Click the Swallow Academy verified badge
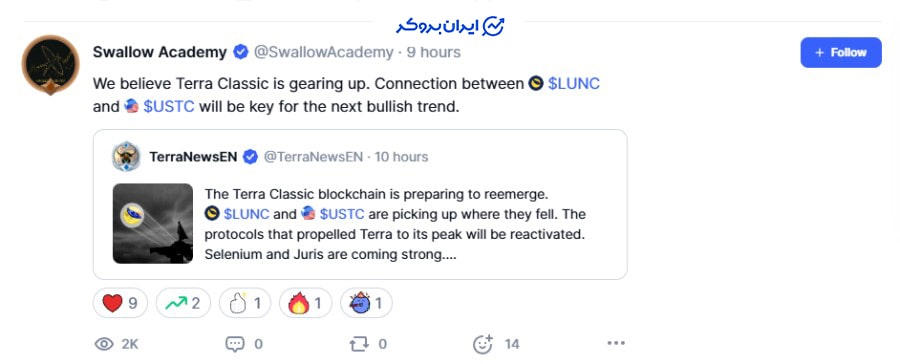The height and width of the screenshot is (364, 900). [240, 52]
